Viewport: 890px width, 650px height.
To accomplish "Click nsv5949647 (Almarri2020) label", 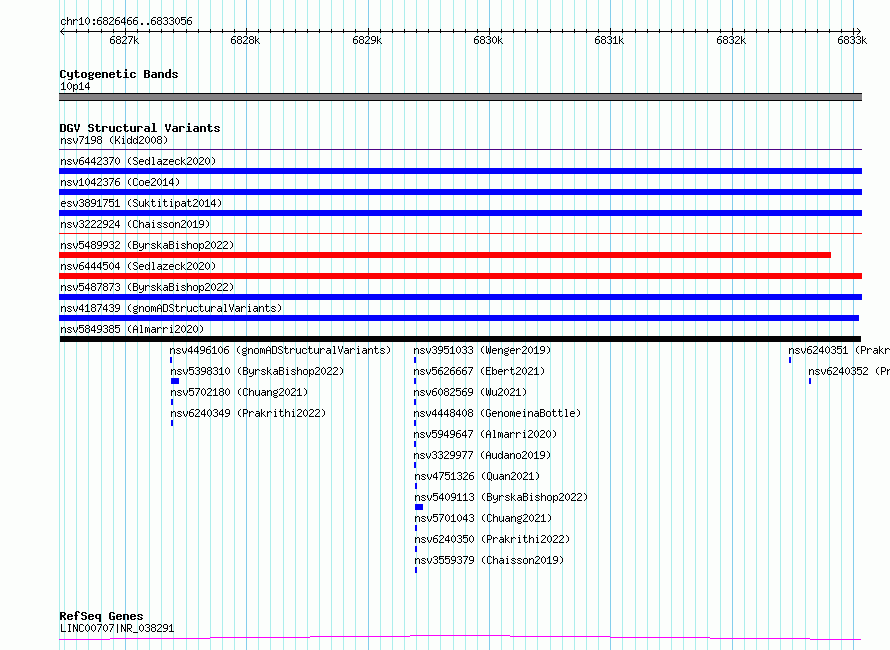I will point(485,434).
